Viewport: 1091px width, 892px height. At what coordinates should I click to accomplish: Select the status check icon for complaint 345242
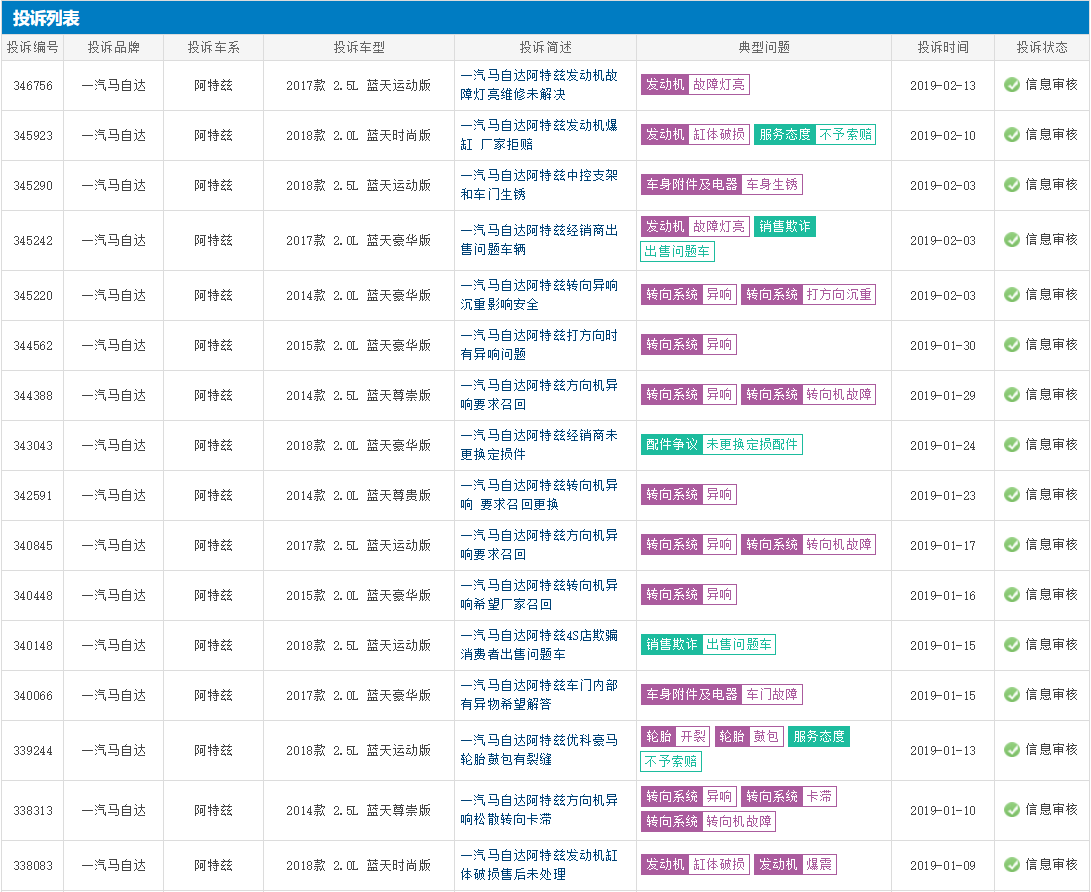(x=1012, y=240)
